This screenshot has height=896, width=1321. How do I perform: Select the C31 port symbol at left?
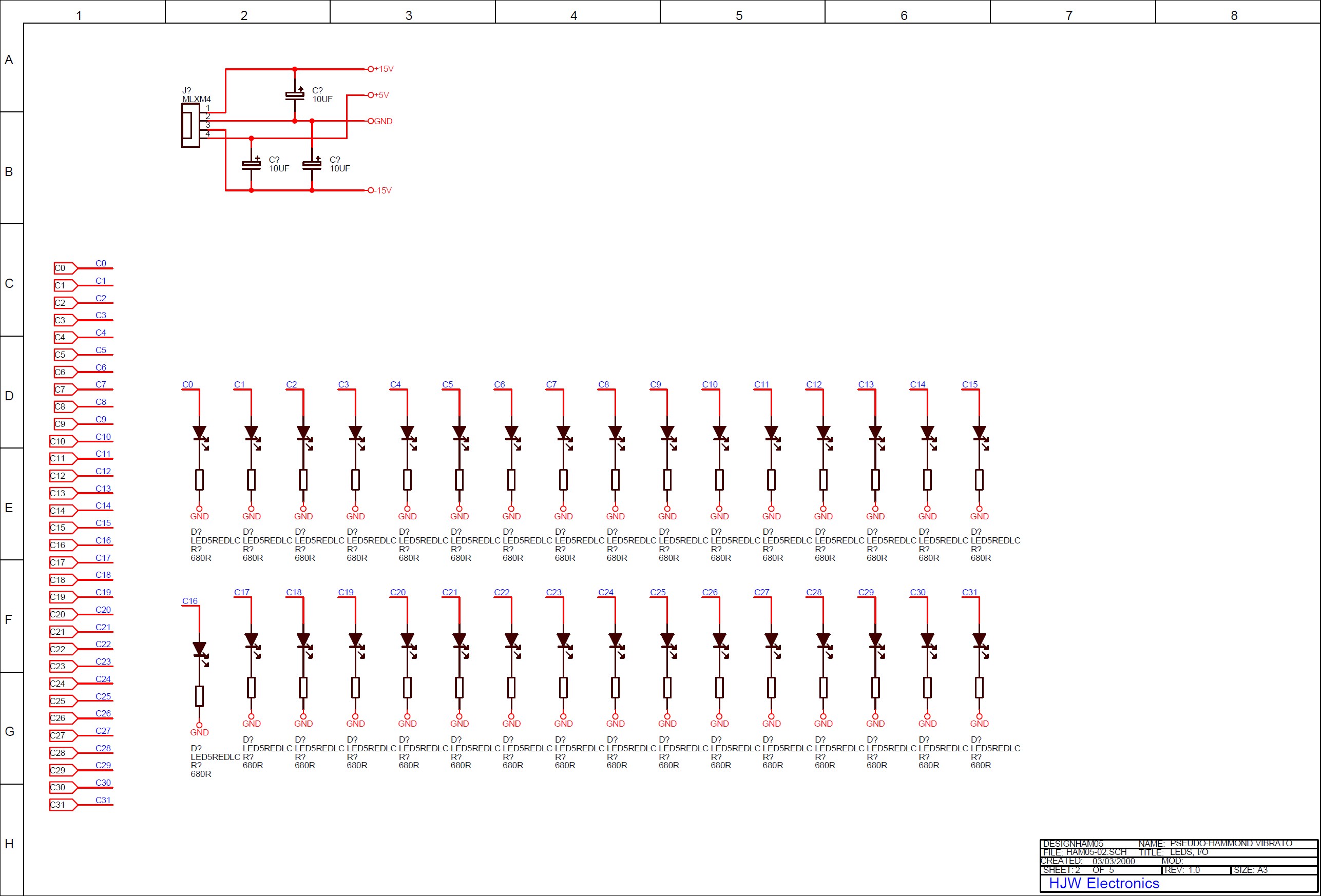(x=62, y=805)
